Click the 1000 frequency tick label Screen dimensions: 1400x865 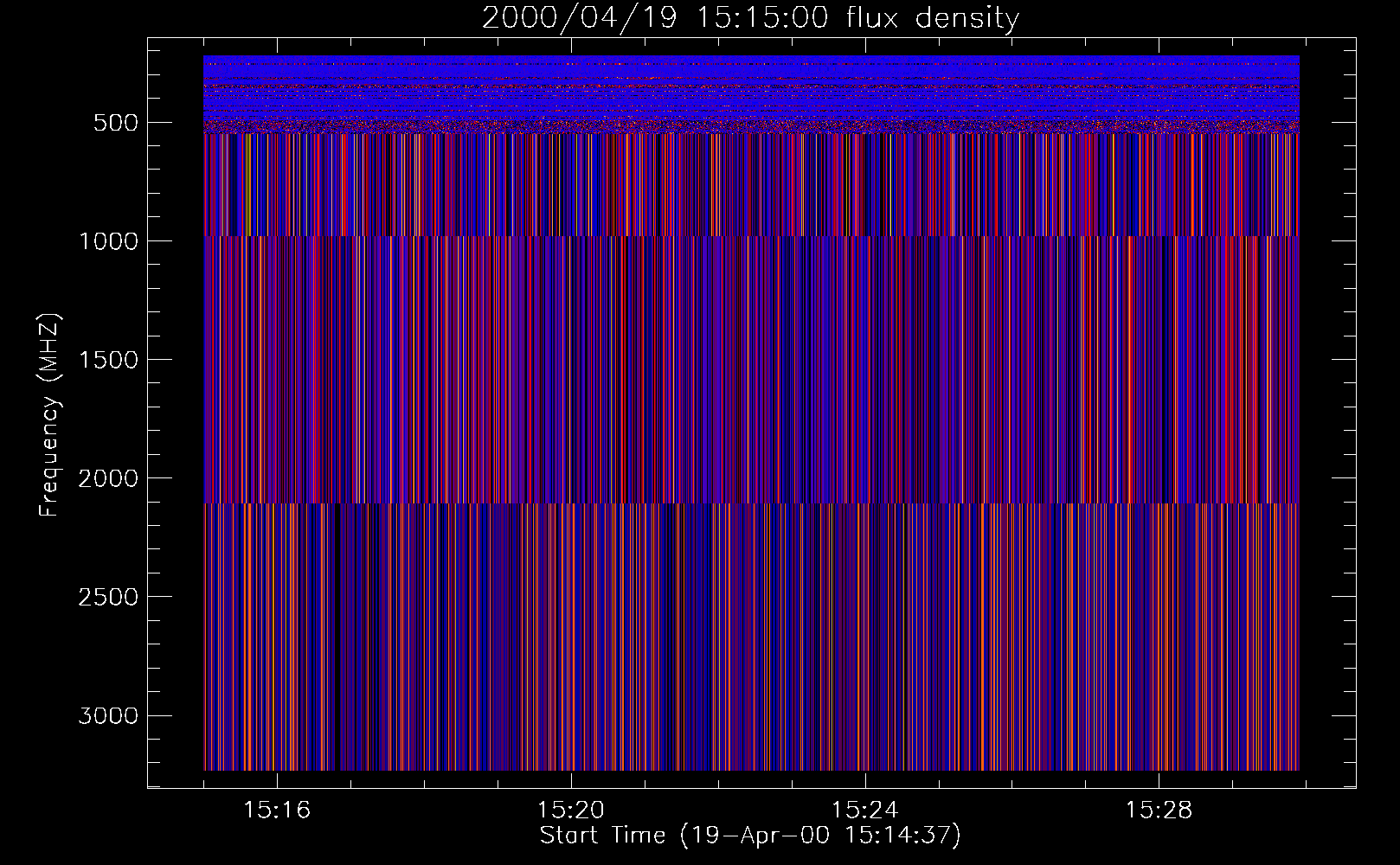click(x=108, y=241)
